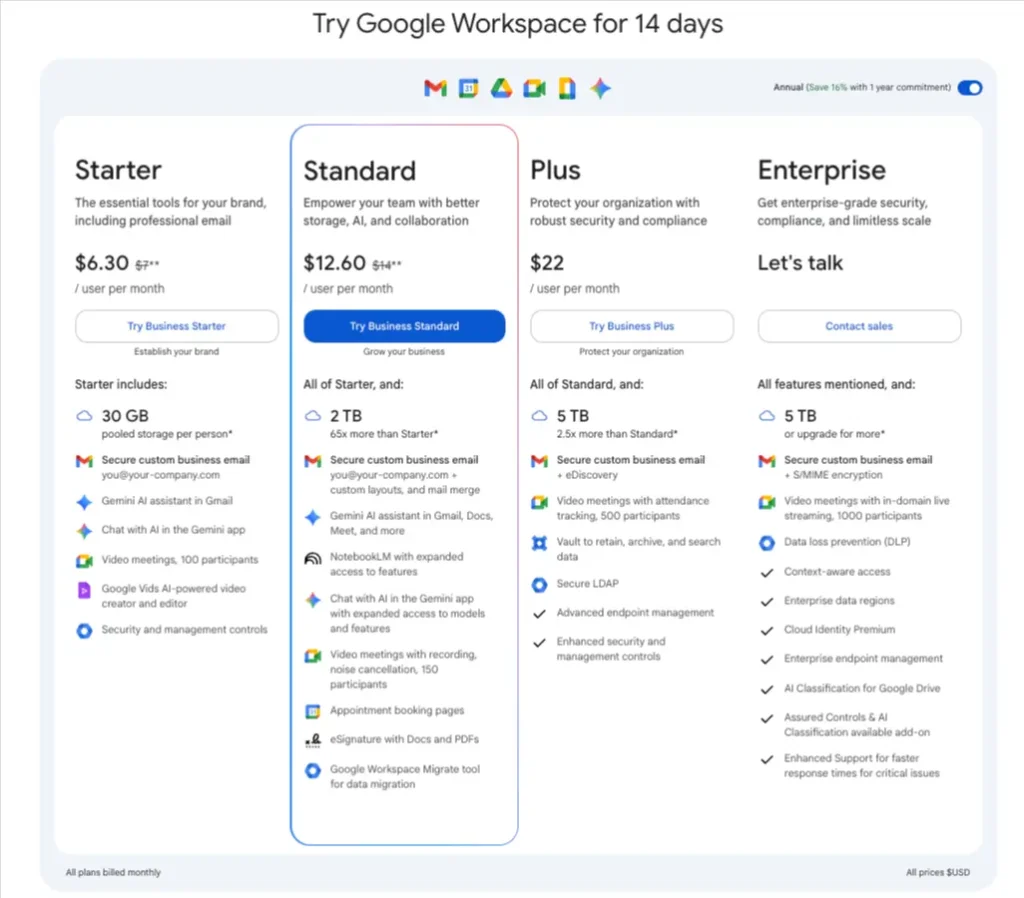Click the Try Business Standard button

coord(404,326)
